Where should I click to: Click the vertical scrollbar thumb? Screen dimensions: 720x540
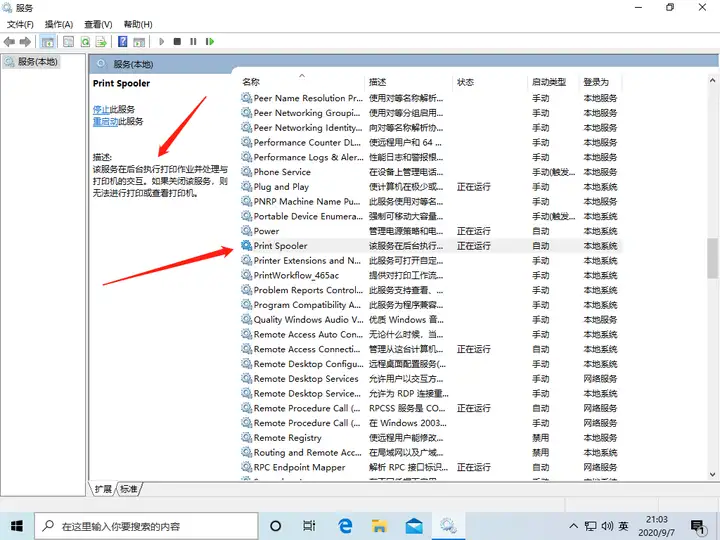[x=712, y=258]
